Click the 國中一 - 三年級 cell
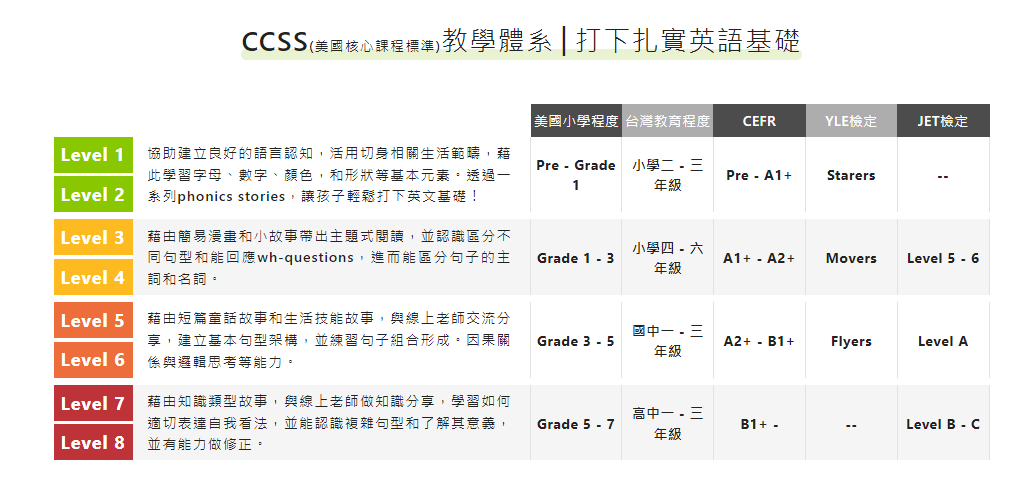Viewport: 1029px width, 479px height. point(667,341)
